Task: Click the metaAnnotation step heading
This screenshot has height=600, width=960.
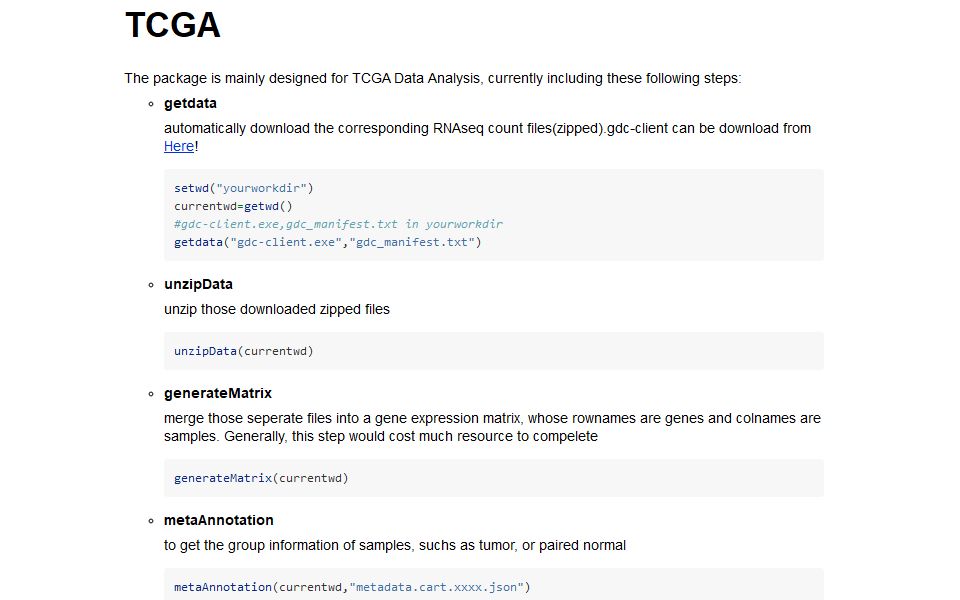Action: point(219,520)
